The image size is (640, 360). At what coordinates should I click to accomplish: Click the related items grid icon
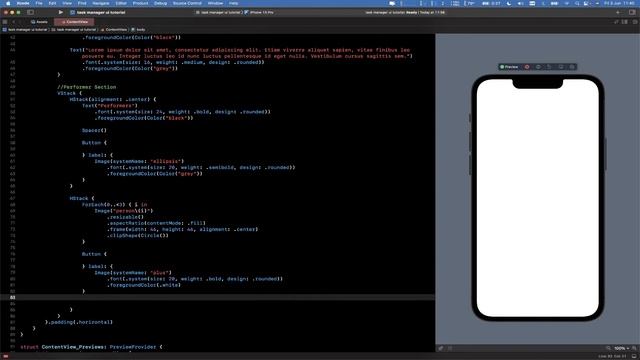(5, 22)
